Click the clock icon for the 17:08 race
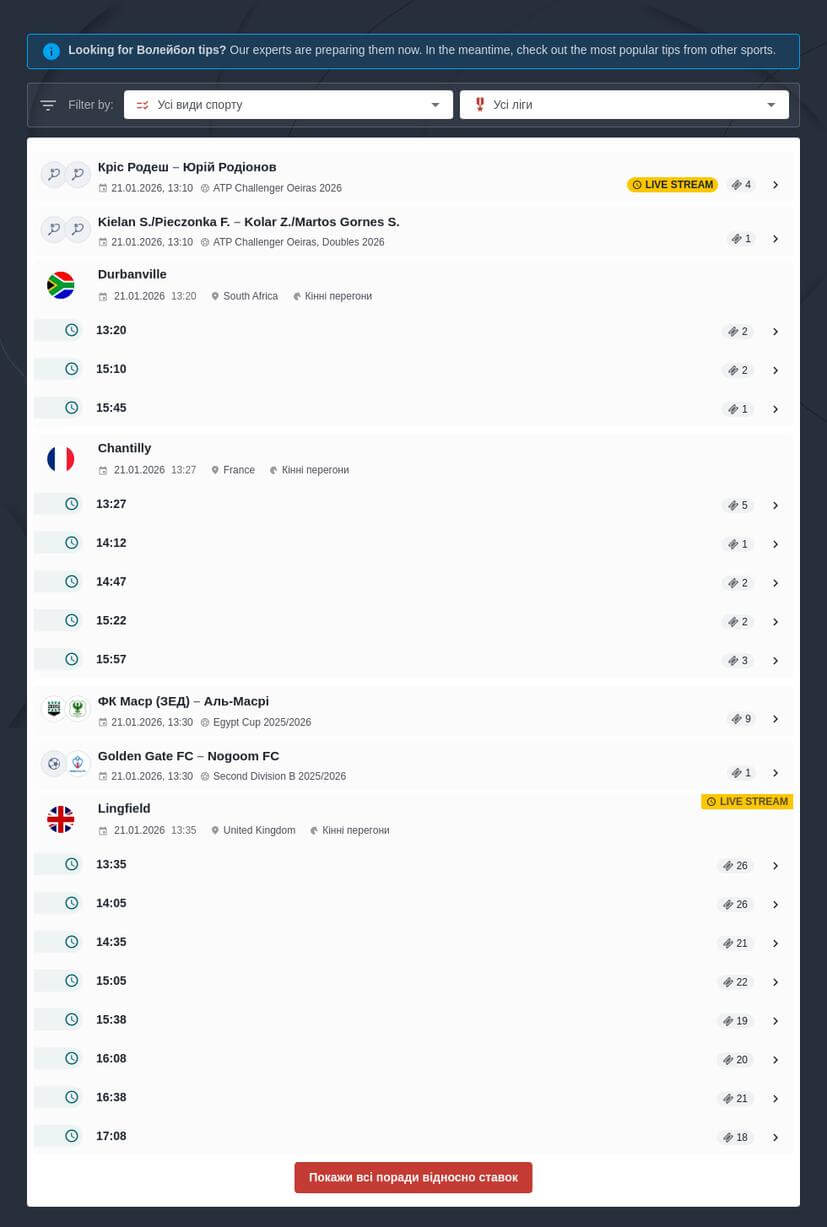This screenshot has height=1227, width=827. tap(72, 1136)
